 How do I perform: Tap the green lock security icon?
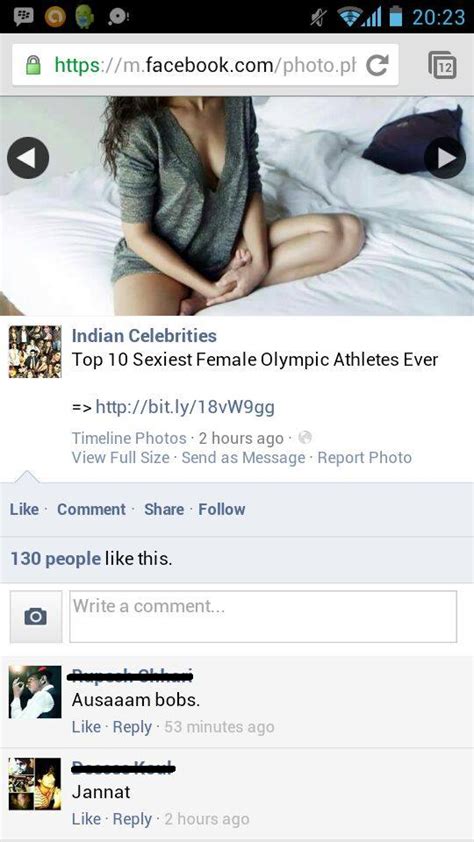33,66
